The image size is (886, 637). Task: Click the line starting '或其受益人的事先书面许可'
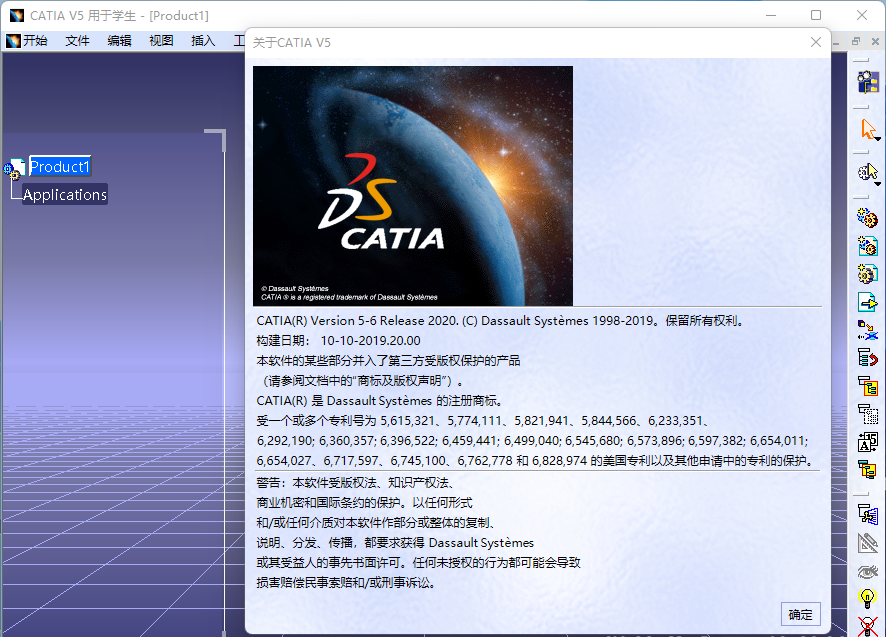coord(419,562)
